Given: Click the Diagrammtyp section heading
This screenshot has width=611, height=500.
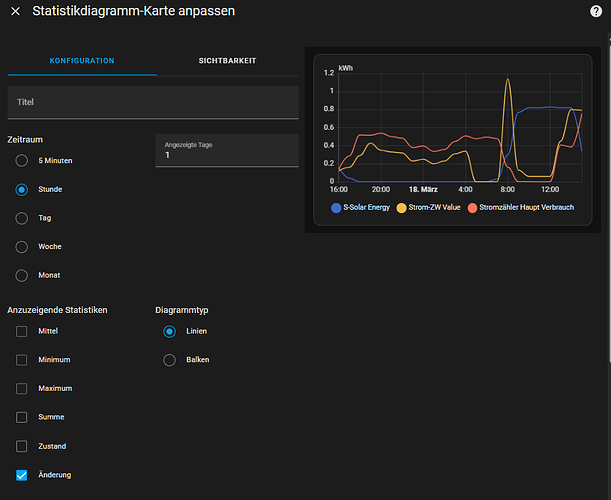Looking at the screenshot, I should click(x=182, y=310).
